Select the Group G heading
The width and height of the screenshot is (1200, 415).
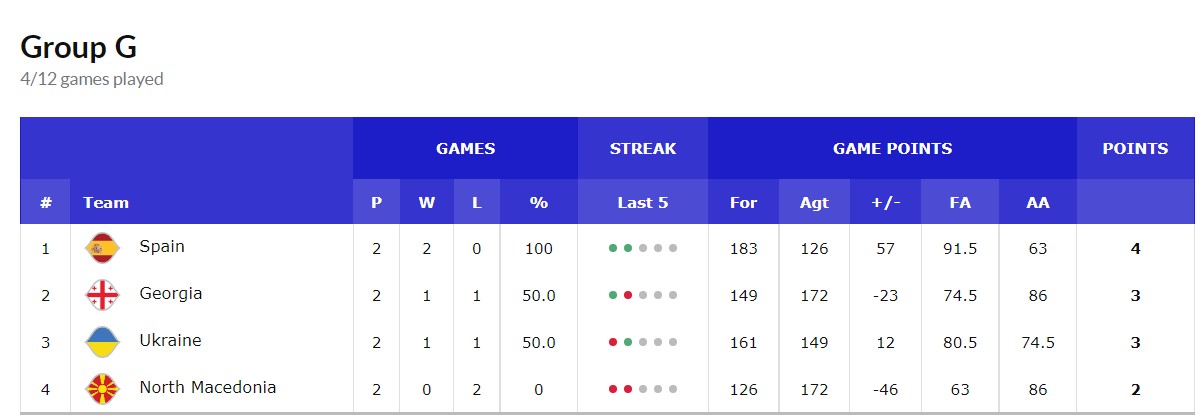[x=79, y=47]
